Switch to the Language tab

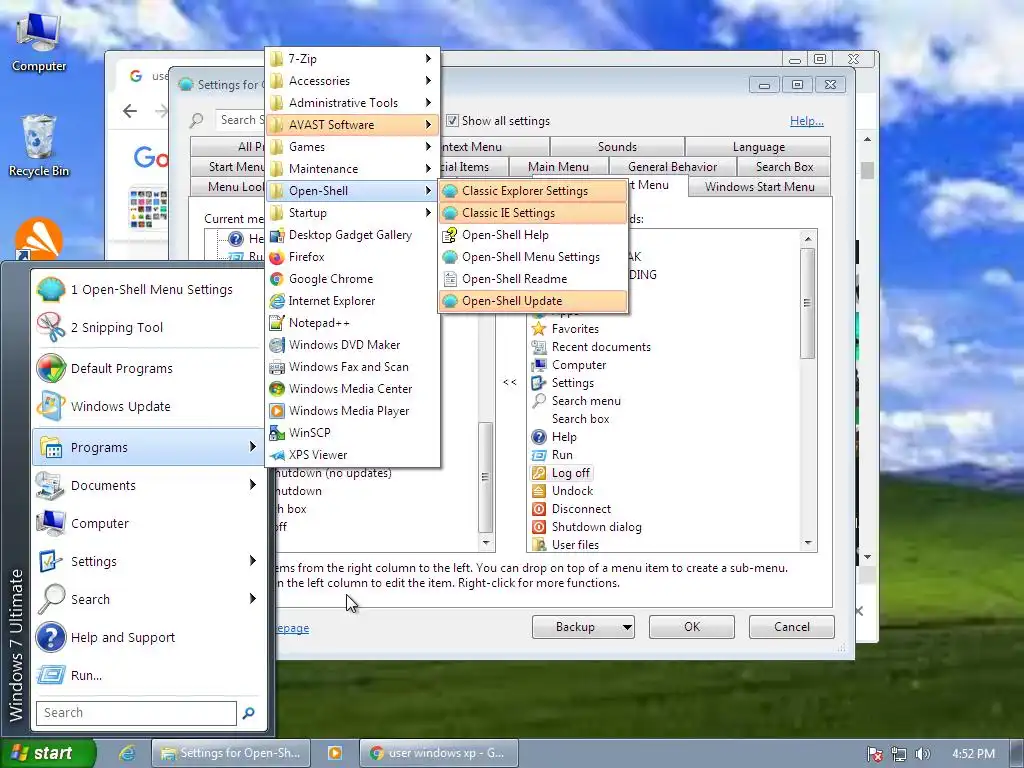pos(758,147)
